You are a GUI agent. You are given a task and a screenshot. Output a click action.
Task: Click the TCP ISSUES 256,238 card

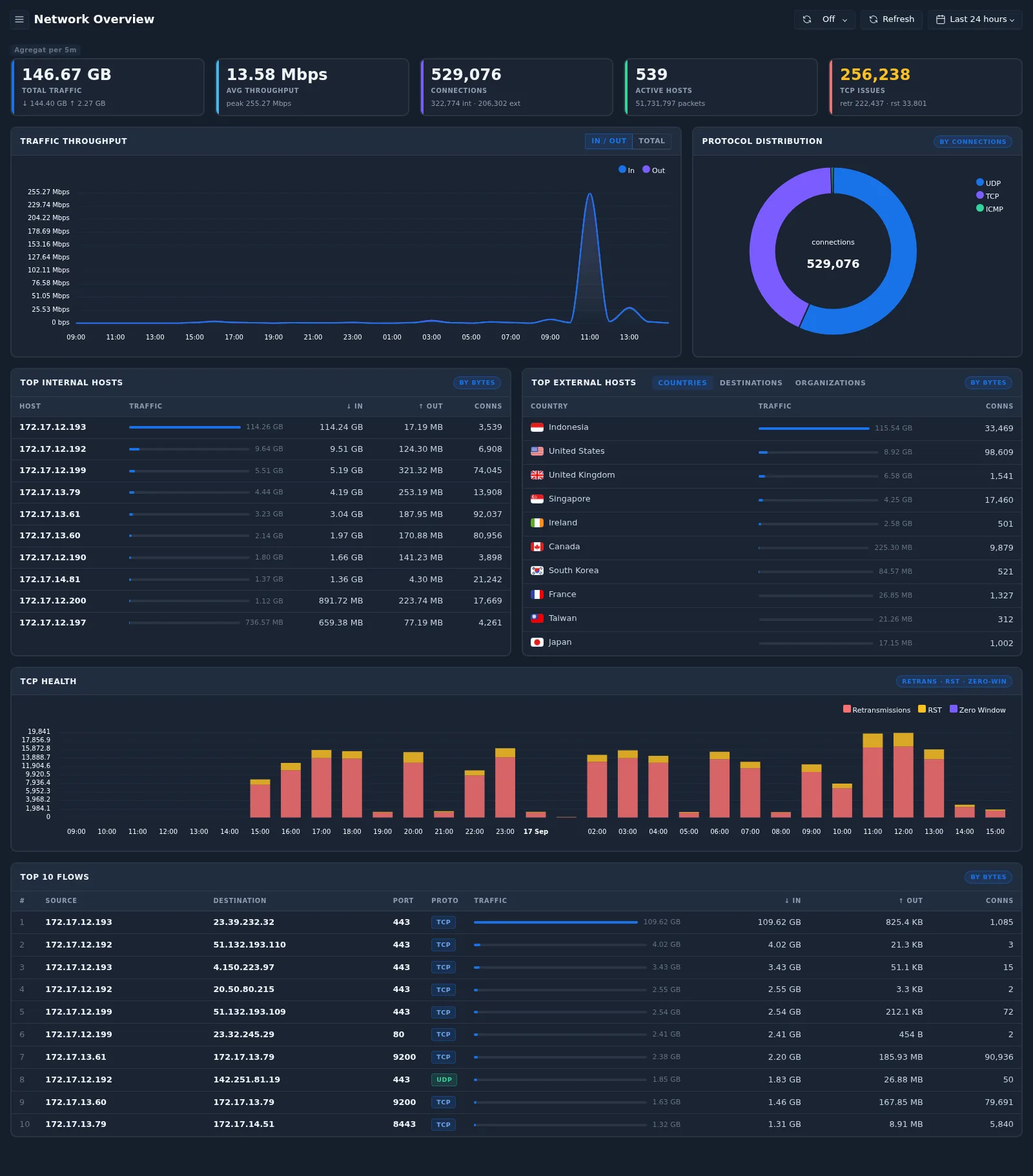point(926,87)
